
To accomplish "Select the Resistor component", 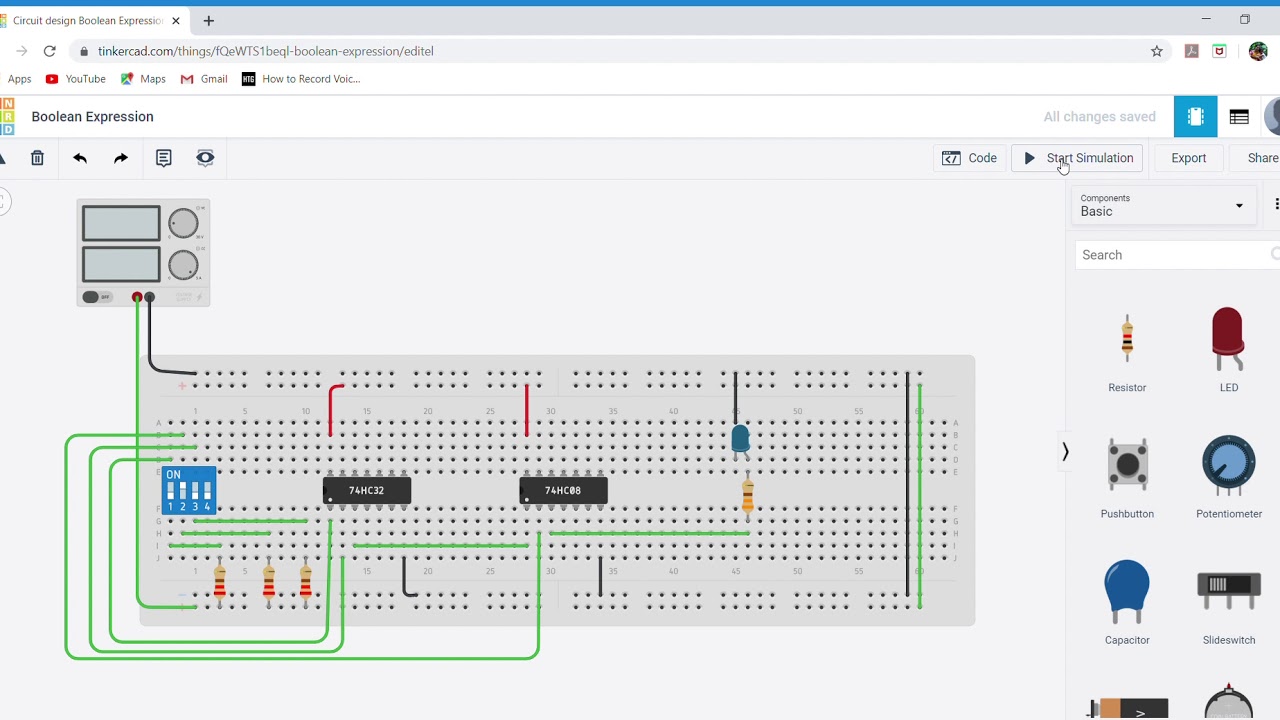I will pyautogui.click(x=1127, y=347).
